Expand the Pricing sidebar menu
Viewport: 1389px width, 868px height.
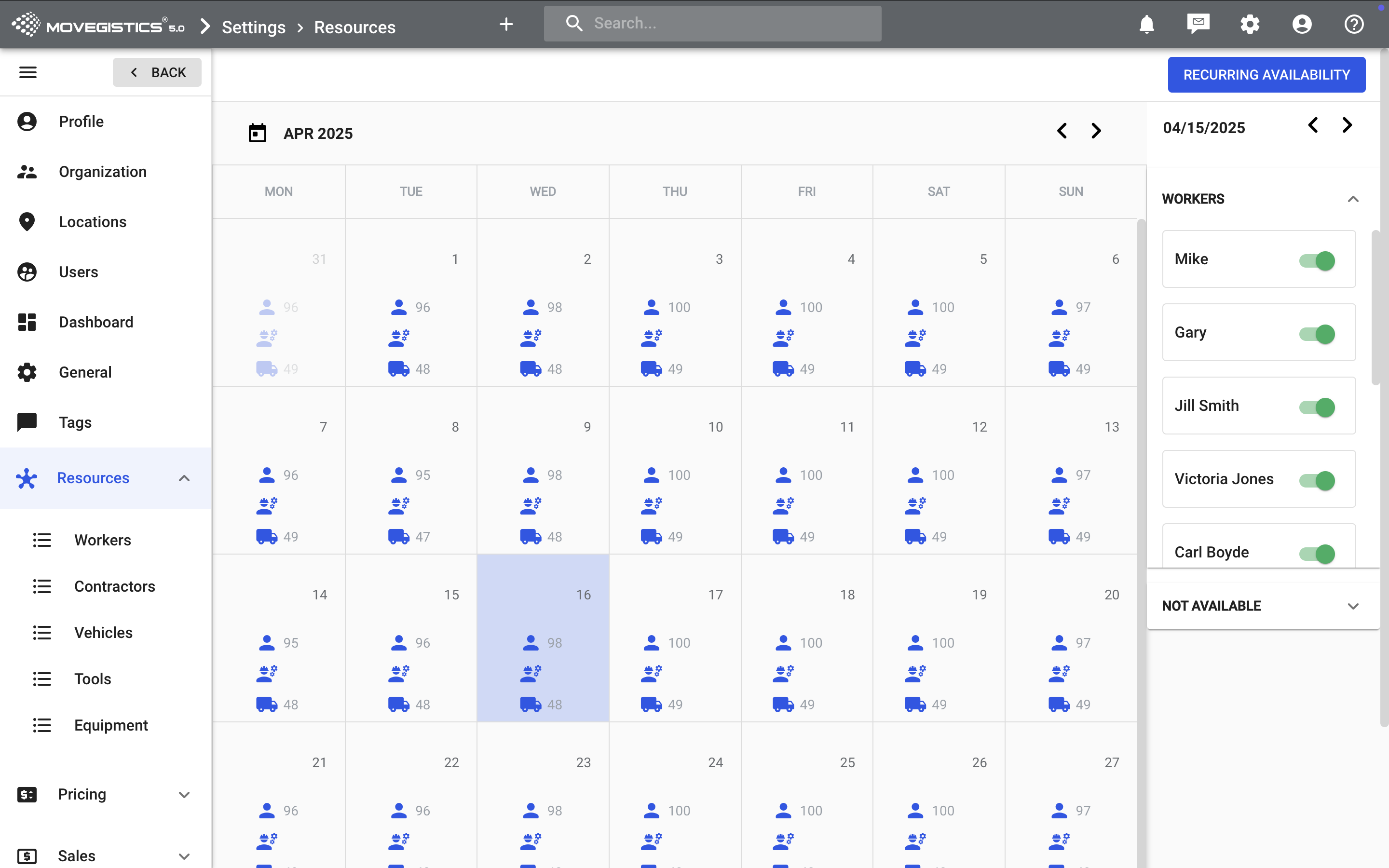184,795
